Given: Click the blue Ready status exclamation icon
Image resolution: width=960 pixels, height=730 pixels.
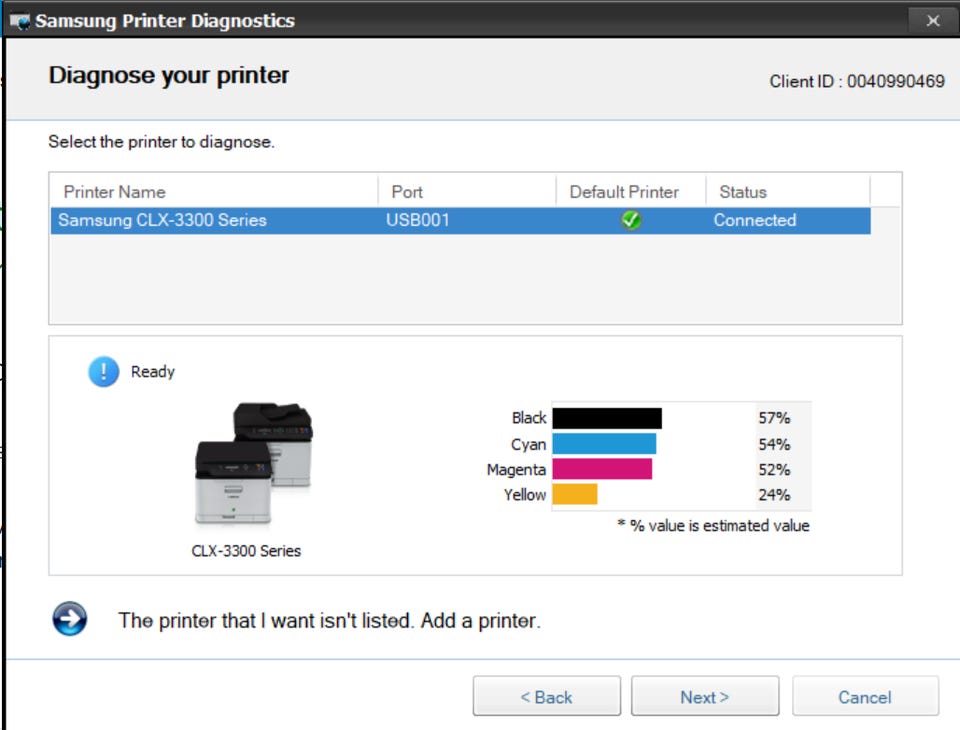Looking at the screenshot, I should 103,372.
